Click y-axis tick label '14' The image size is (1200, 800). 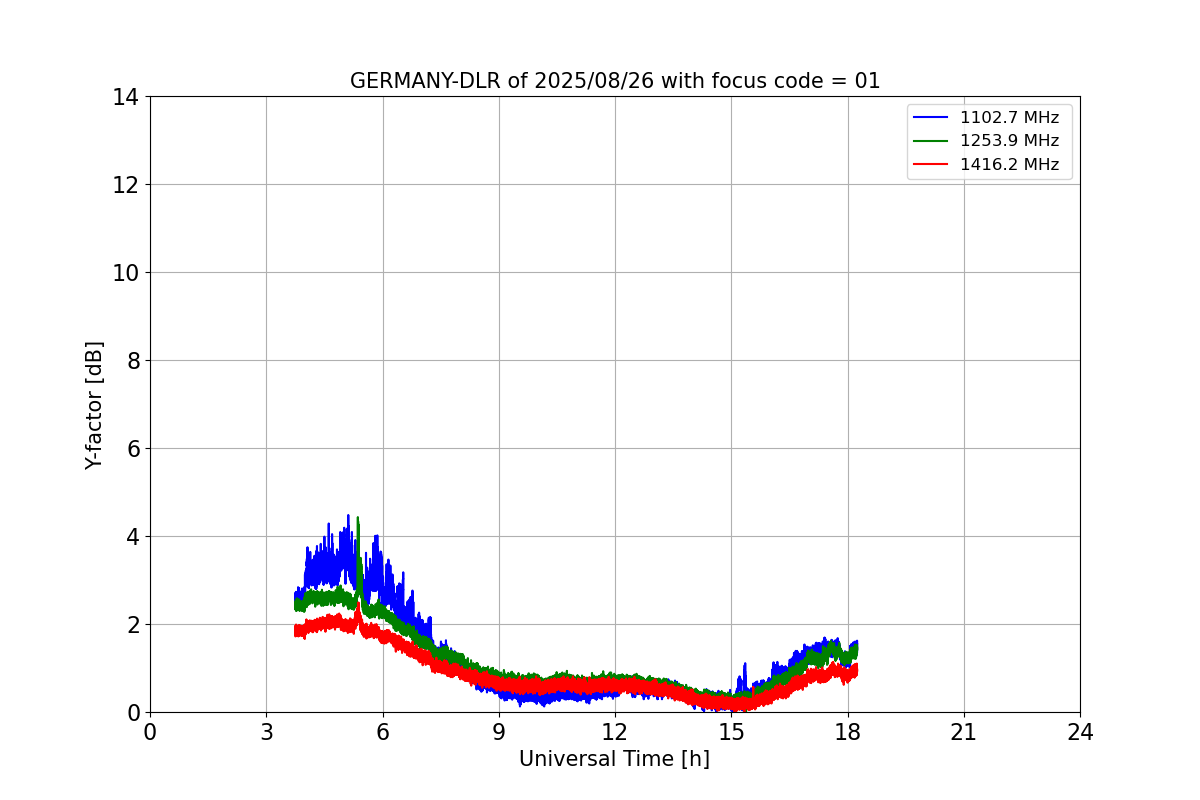[125, 97]
